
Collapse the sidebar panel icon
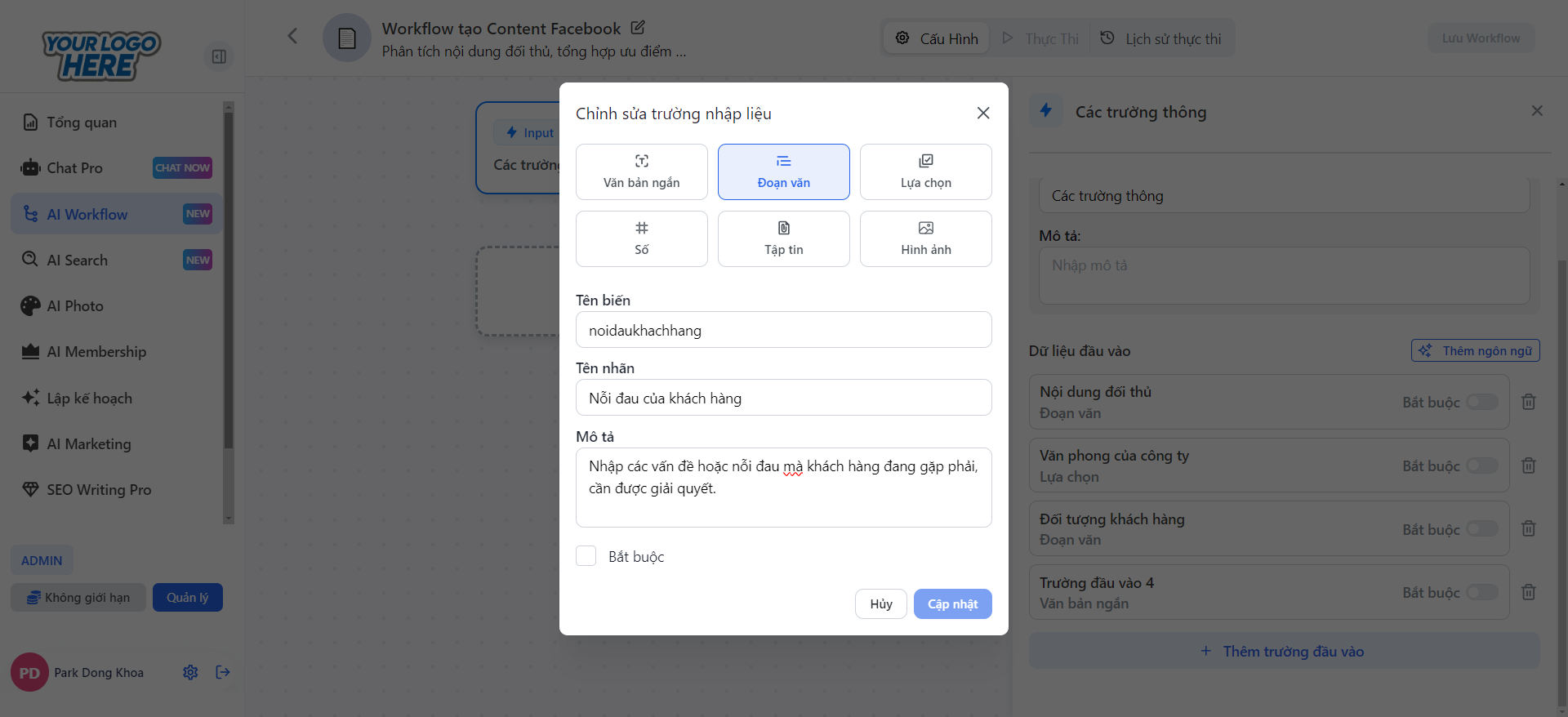(x=219, y=56)
